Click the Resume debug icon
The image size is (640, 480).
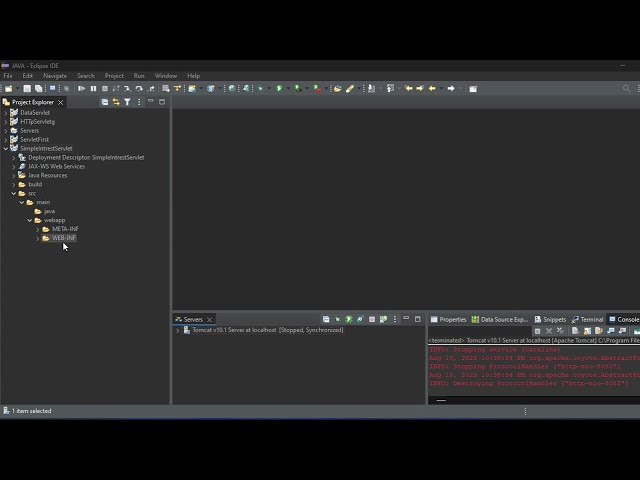[82, 89]
